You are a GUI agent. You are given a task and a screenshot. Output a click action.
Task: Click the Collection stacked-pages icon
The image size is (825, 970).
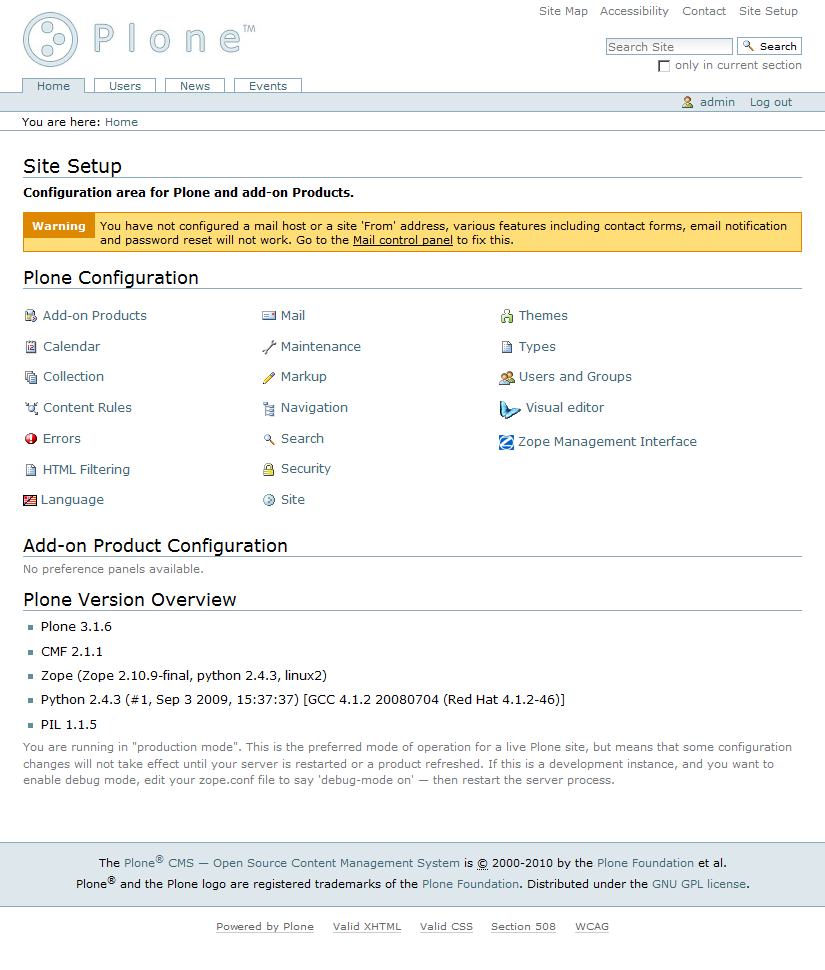[x=31, y=377]
